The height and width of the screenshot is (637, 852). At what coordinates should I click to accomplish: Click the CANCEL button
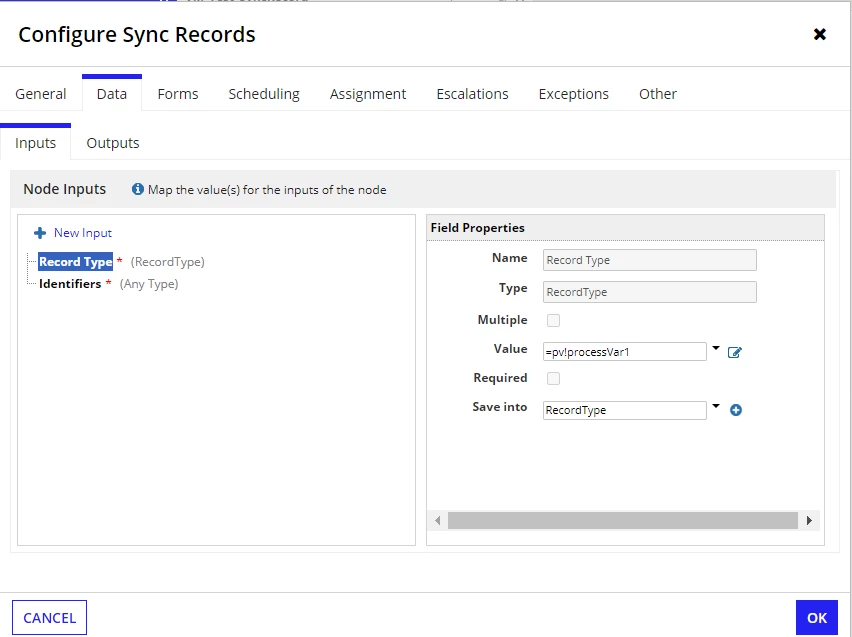49,617
